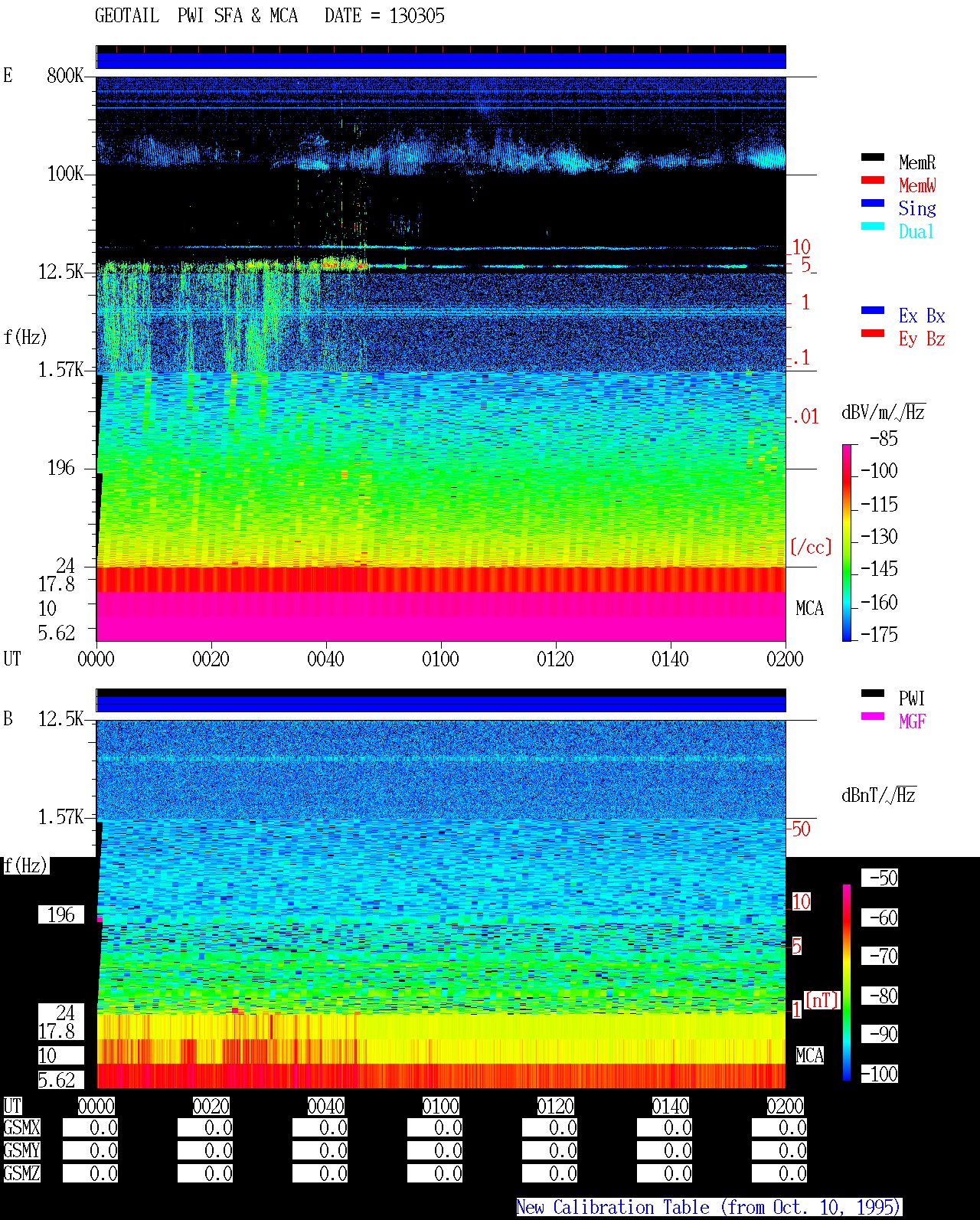Click the 'MCA' label beside the E panel
Screen dimensions: 980x1220
pos(809,608)
